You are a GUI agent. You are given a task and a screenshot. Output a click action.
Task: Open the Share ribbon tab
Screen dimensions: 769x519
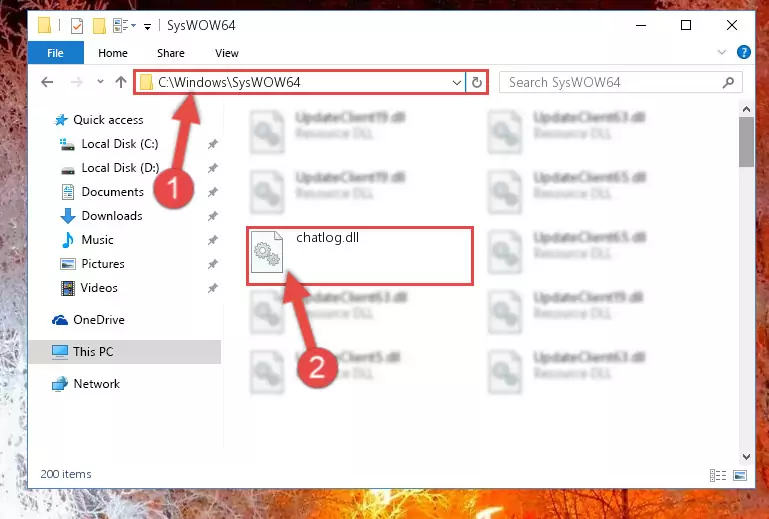[x=171, y=53]
